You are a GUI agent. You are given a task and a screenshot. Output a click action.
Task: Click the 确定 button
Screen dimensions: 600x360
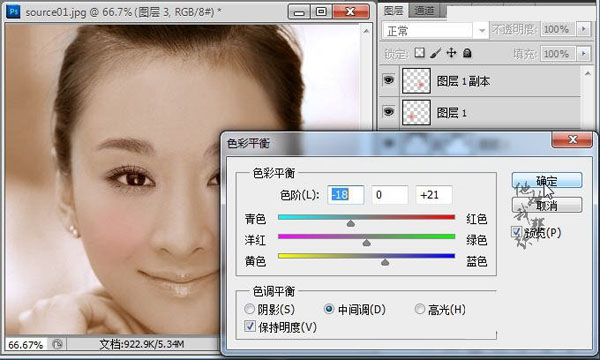tap(547, 181)
